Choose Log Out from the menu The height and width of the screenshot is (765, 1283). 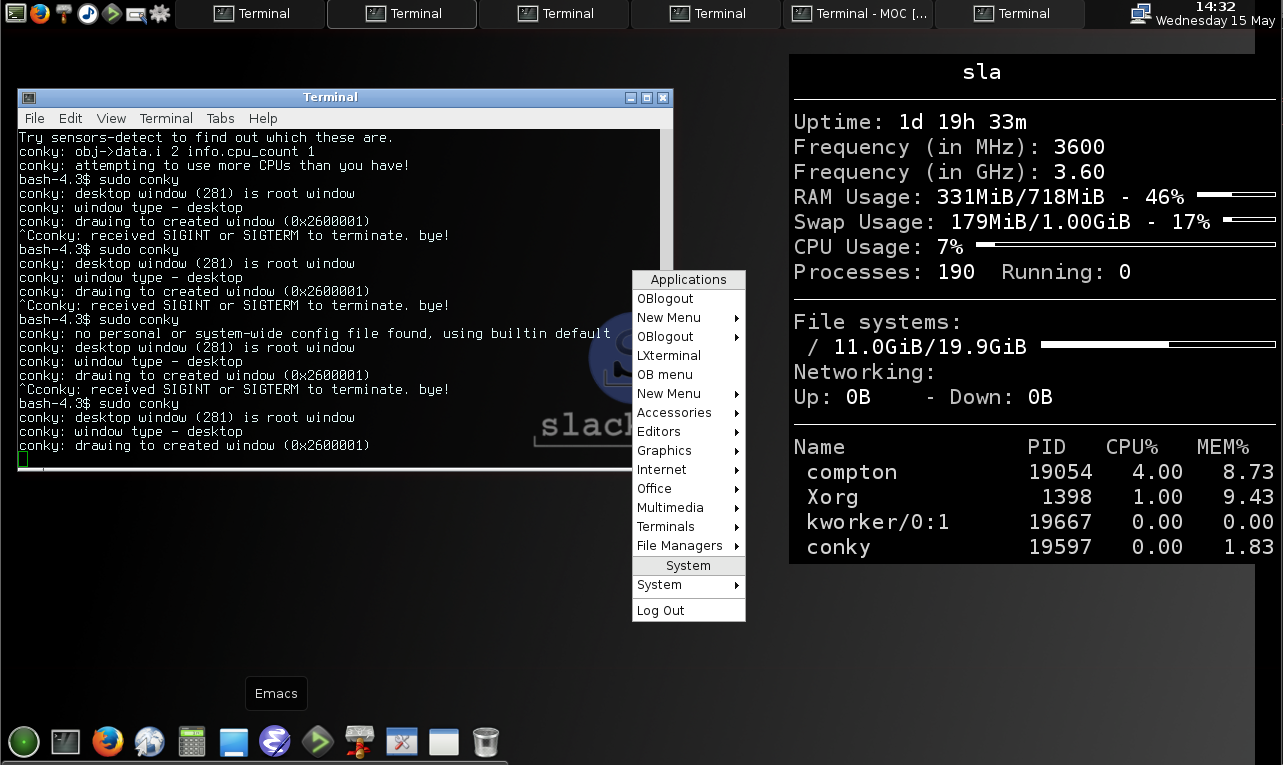(661, 611)
